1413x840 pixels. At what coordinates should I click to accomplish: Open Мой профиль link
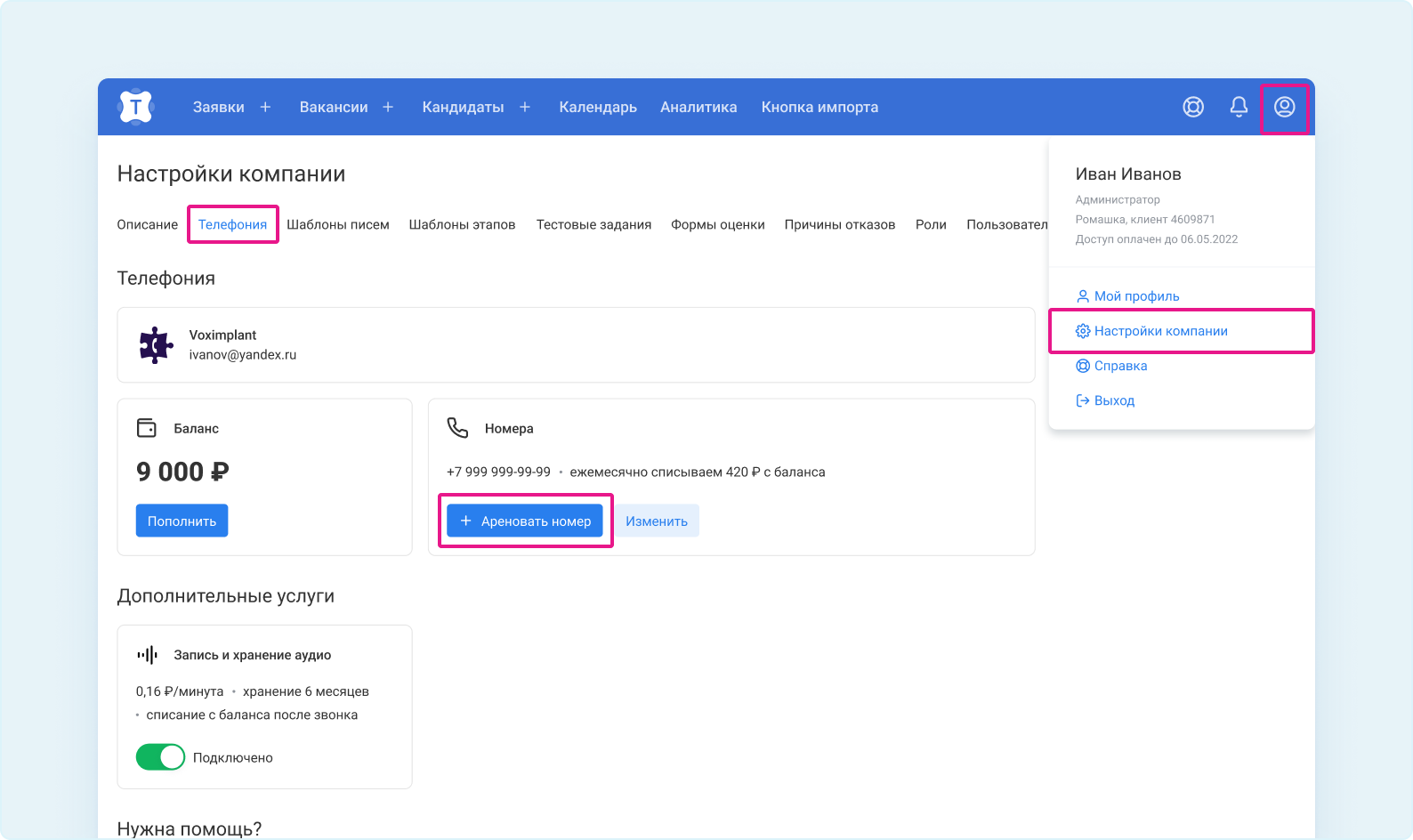[x=1136, y=296]
